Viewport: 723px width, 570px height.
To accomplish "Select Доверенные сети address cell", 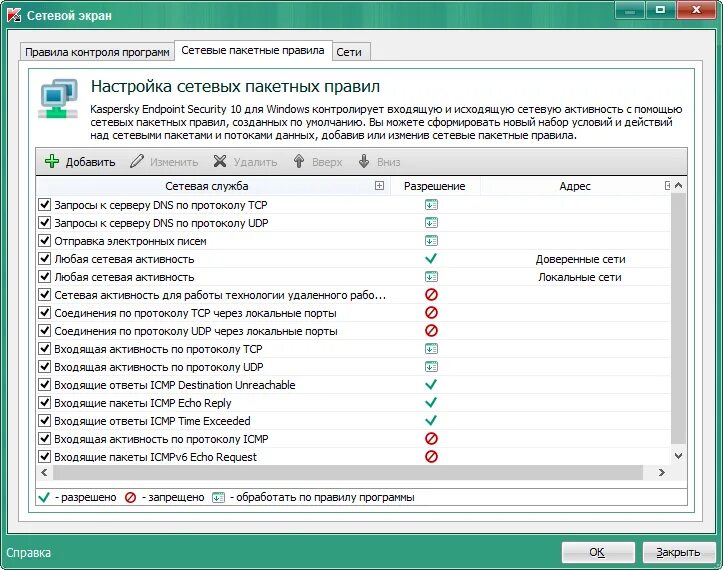I will click(x=581, y=259).
